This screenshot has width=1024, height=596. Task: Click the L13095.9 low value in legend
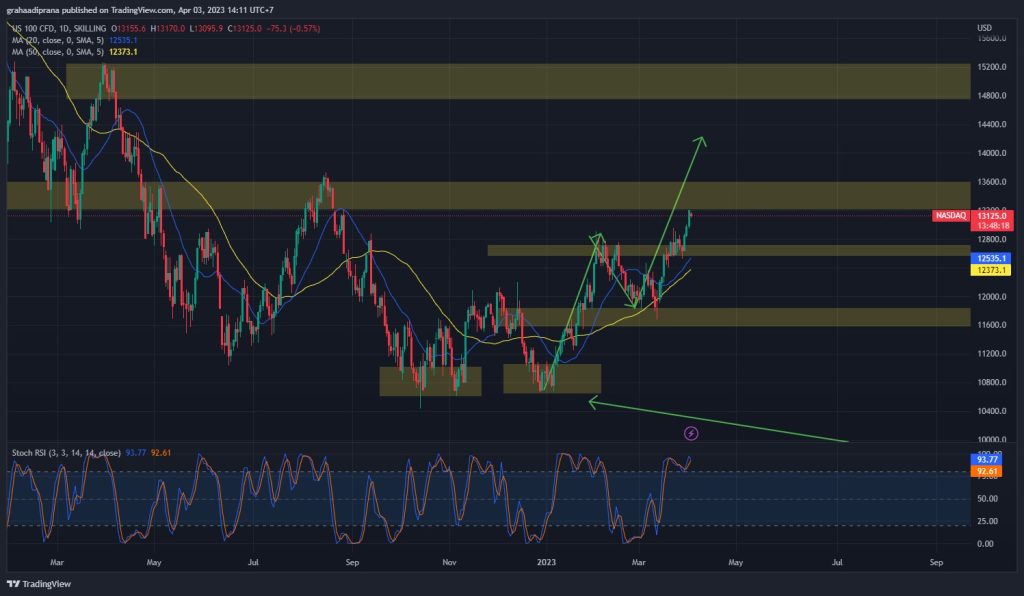206,29
